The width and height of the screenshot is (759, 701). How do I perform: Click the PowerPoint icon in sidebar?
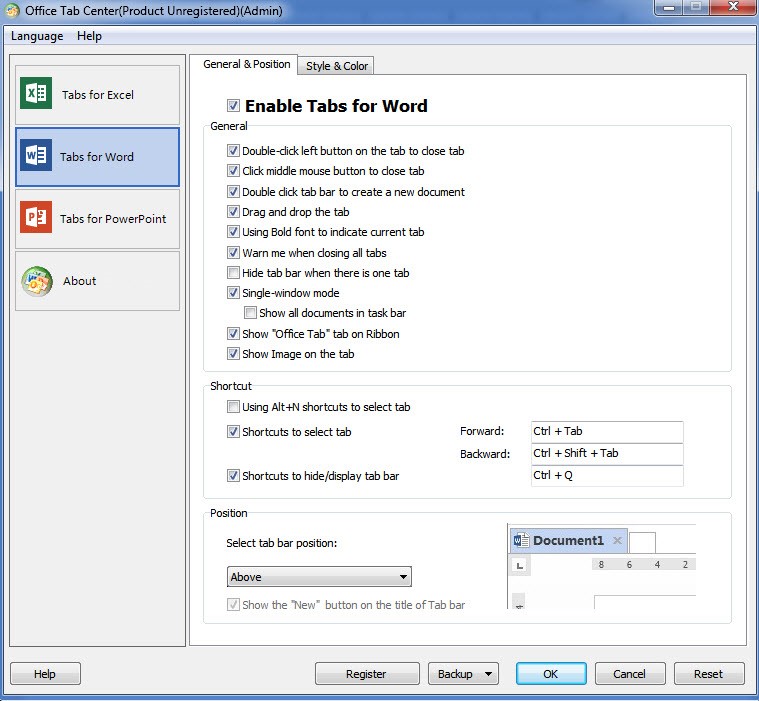36,217
